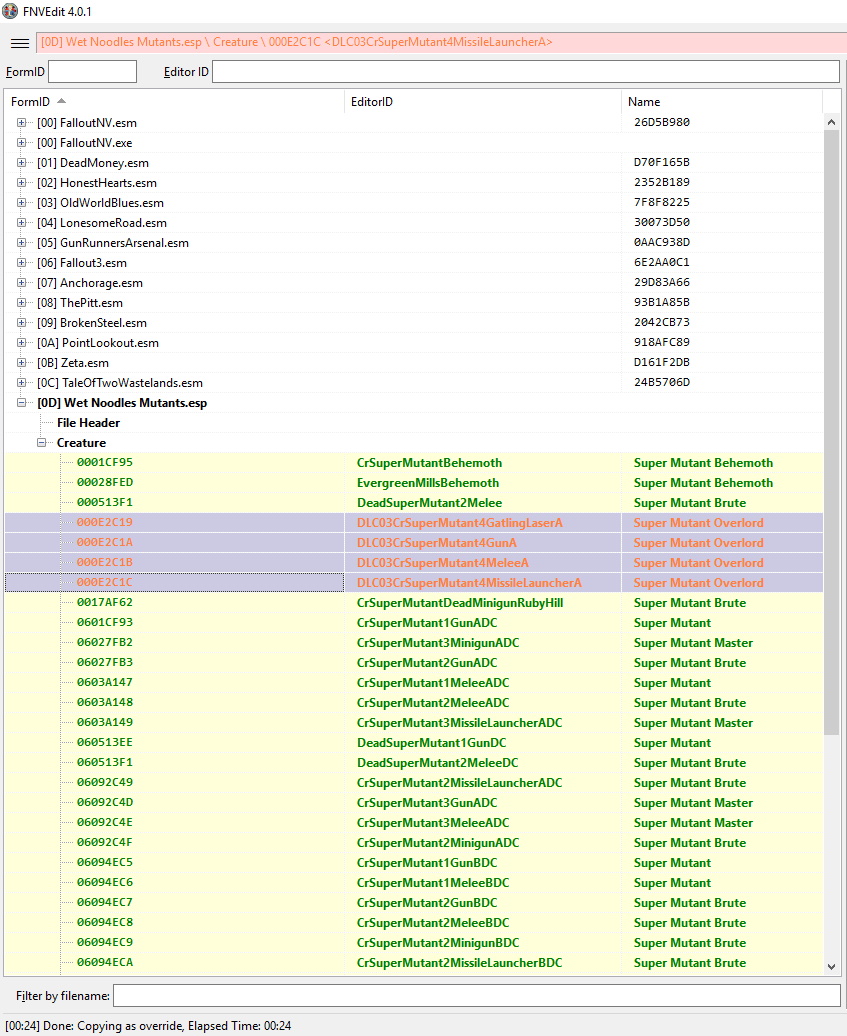Click CRC value 26D5B980 for FalloutNV.esm
This screenshot has width=847, height=1036.
[x=661, y=122]
